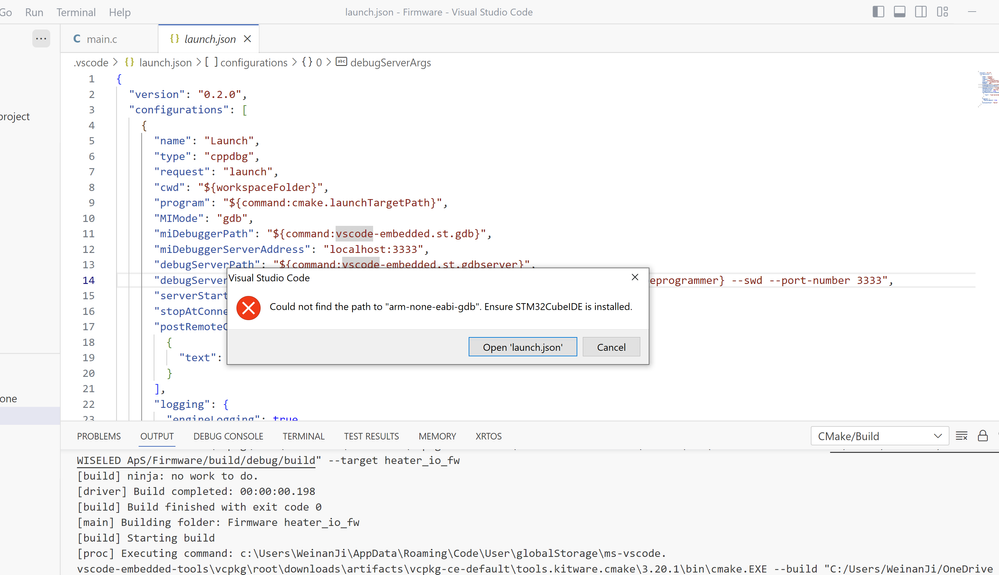Click the sidebar more actions ellipsis
Image resolution: width=999 pixels, height=575 pixels.
click(41, 38)
